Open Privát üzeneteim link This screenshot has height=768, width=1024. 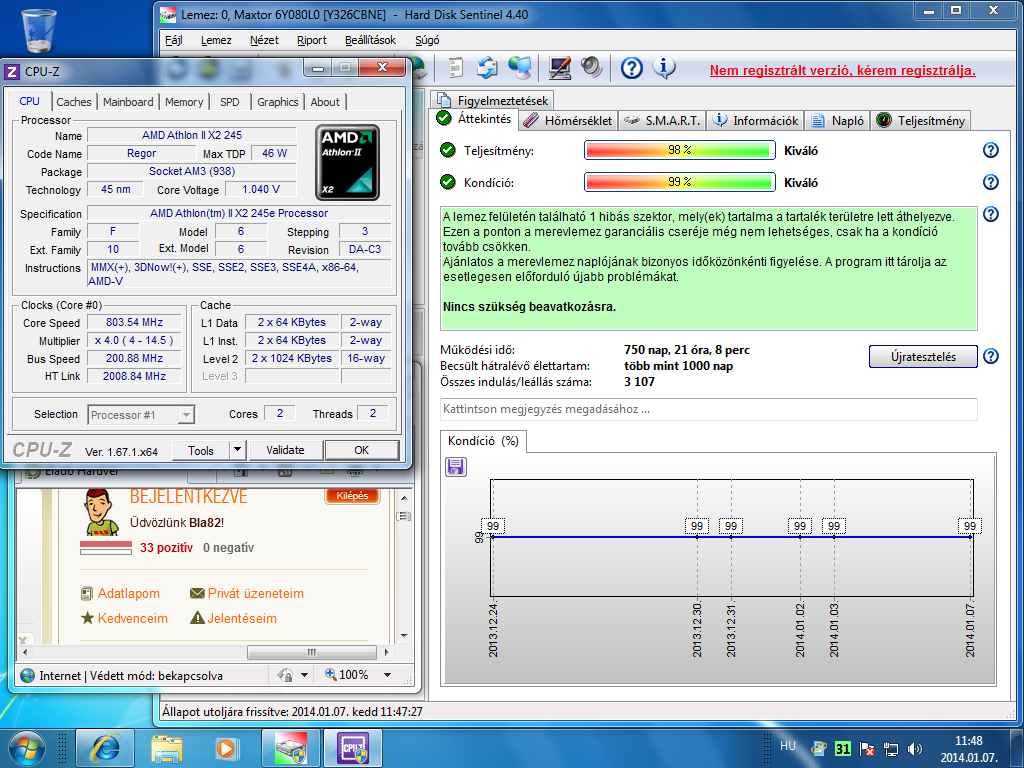click(255, 594)
